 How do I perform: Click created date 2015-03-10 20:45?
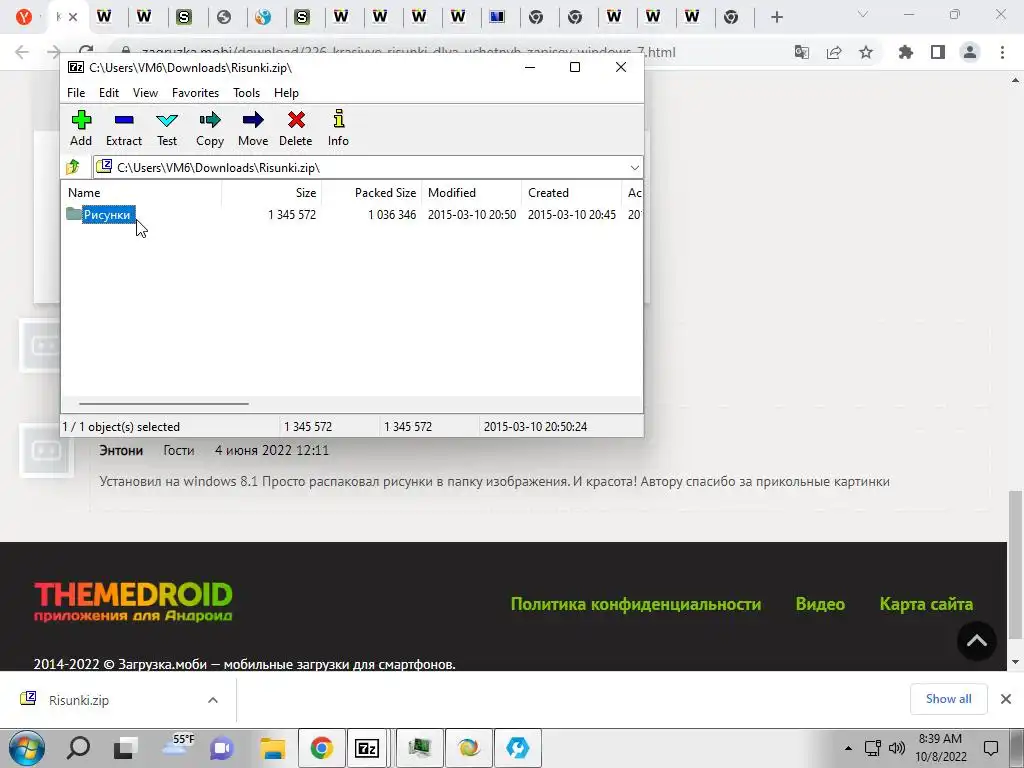tap(571, 214)
